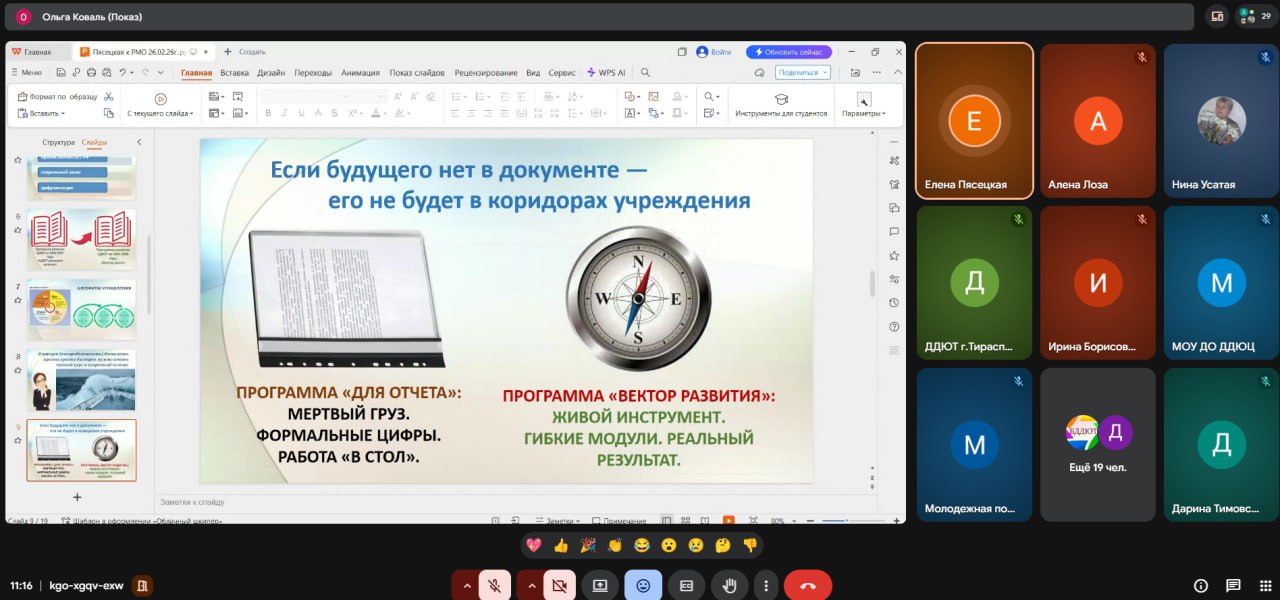Screen dimensions: 1280x600
Task: Turn on the camera
Action: (x=559, y=586)
